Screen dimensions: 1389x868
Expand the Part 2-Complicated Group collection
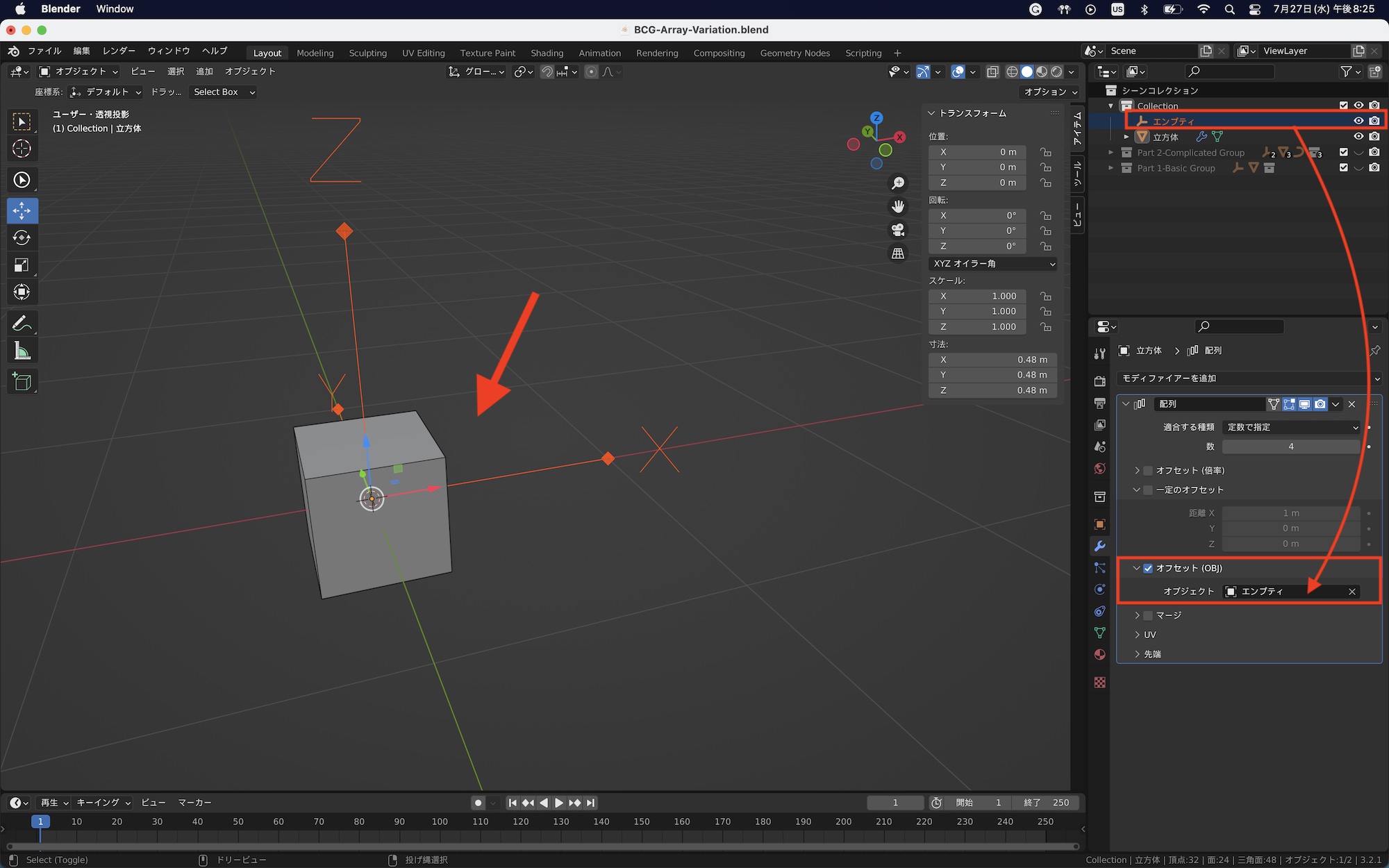(x=1111, y=153)
